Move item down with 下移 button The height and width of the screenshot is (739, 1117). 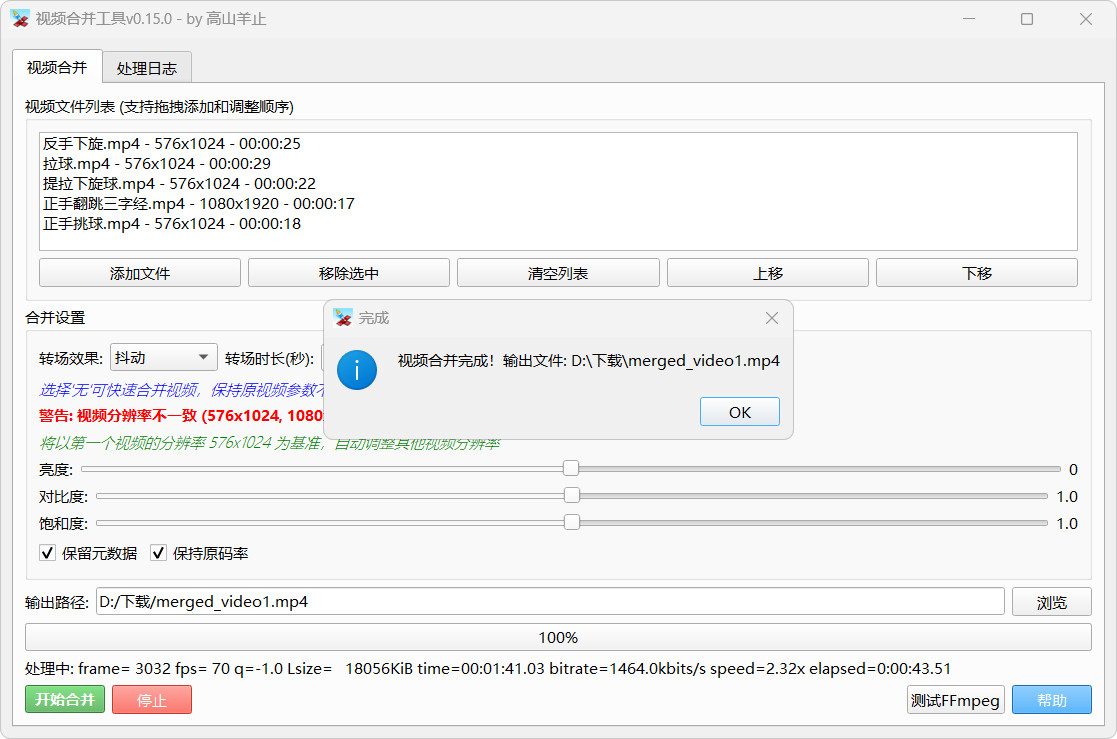coord(977,273)
